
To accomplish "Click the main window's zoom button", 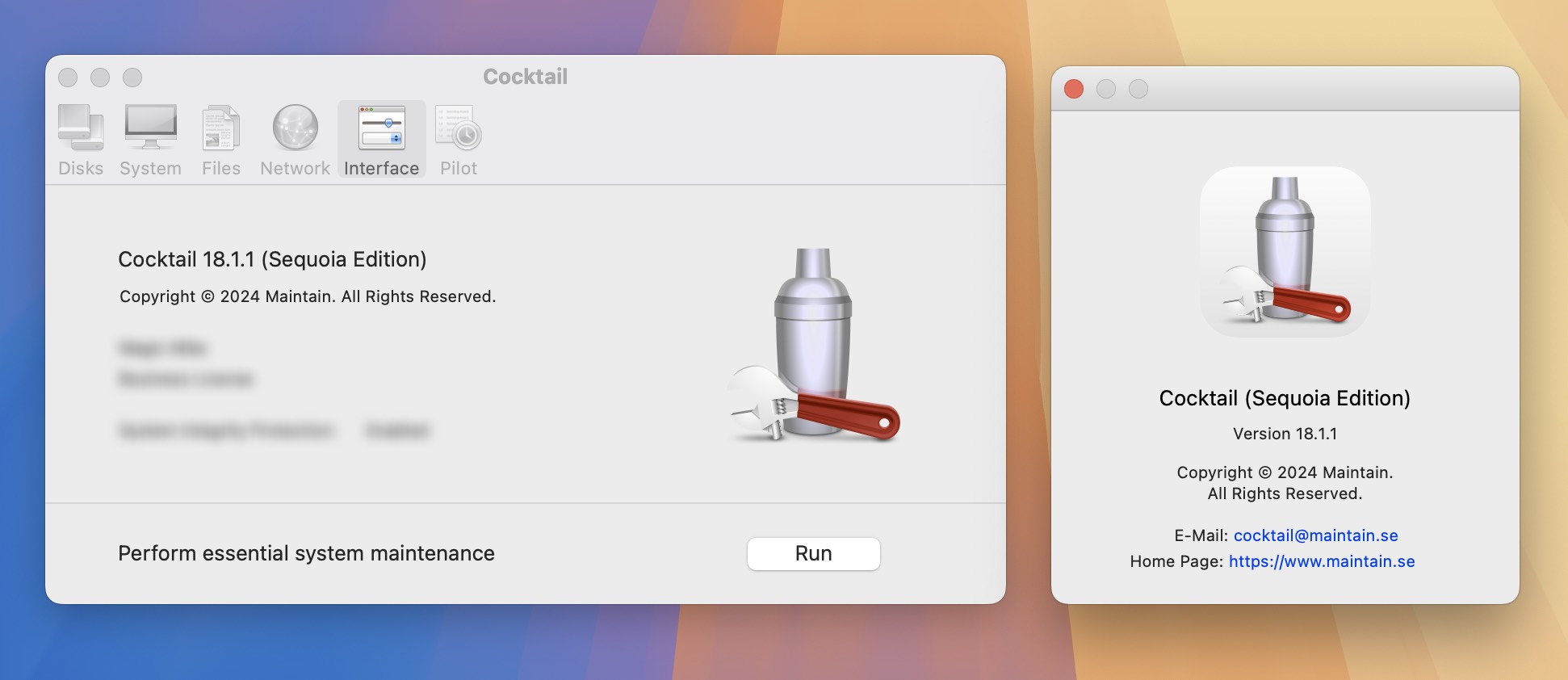I will tap(132, 78).
